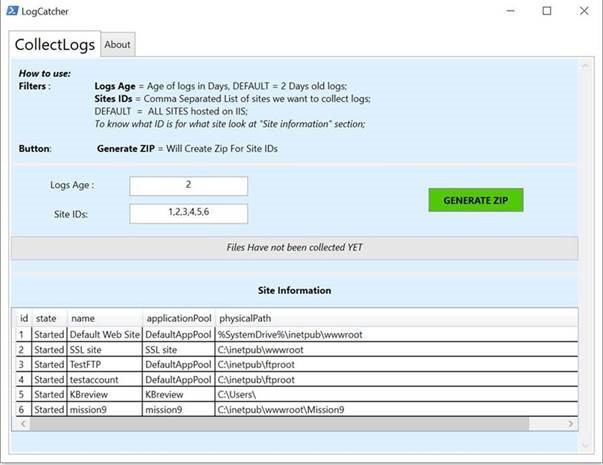Select the CollectLogs tab
Image resolution: width=603 pixels, height=465 pixels.
[x=55, y=44]
